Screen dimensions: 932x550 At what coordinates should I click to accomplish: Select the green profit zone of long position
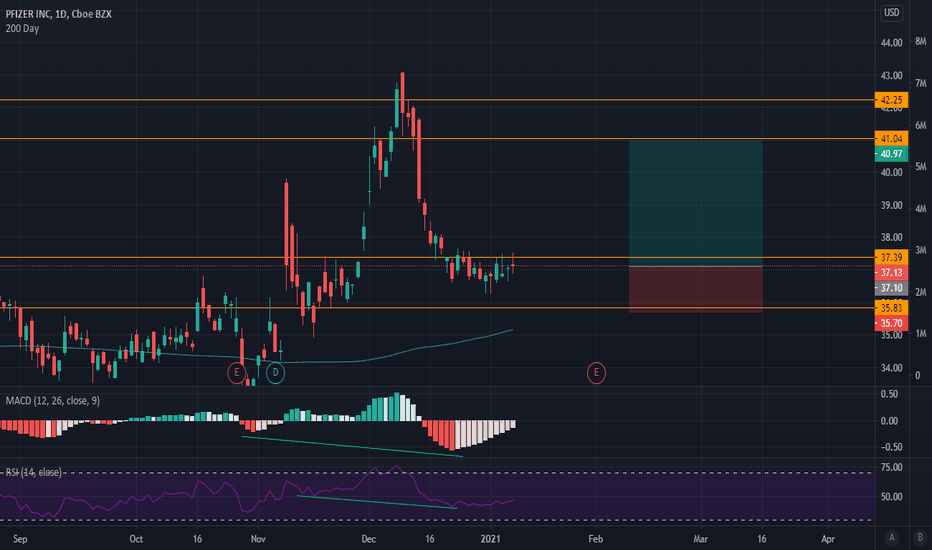[x=695, y=203]
